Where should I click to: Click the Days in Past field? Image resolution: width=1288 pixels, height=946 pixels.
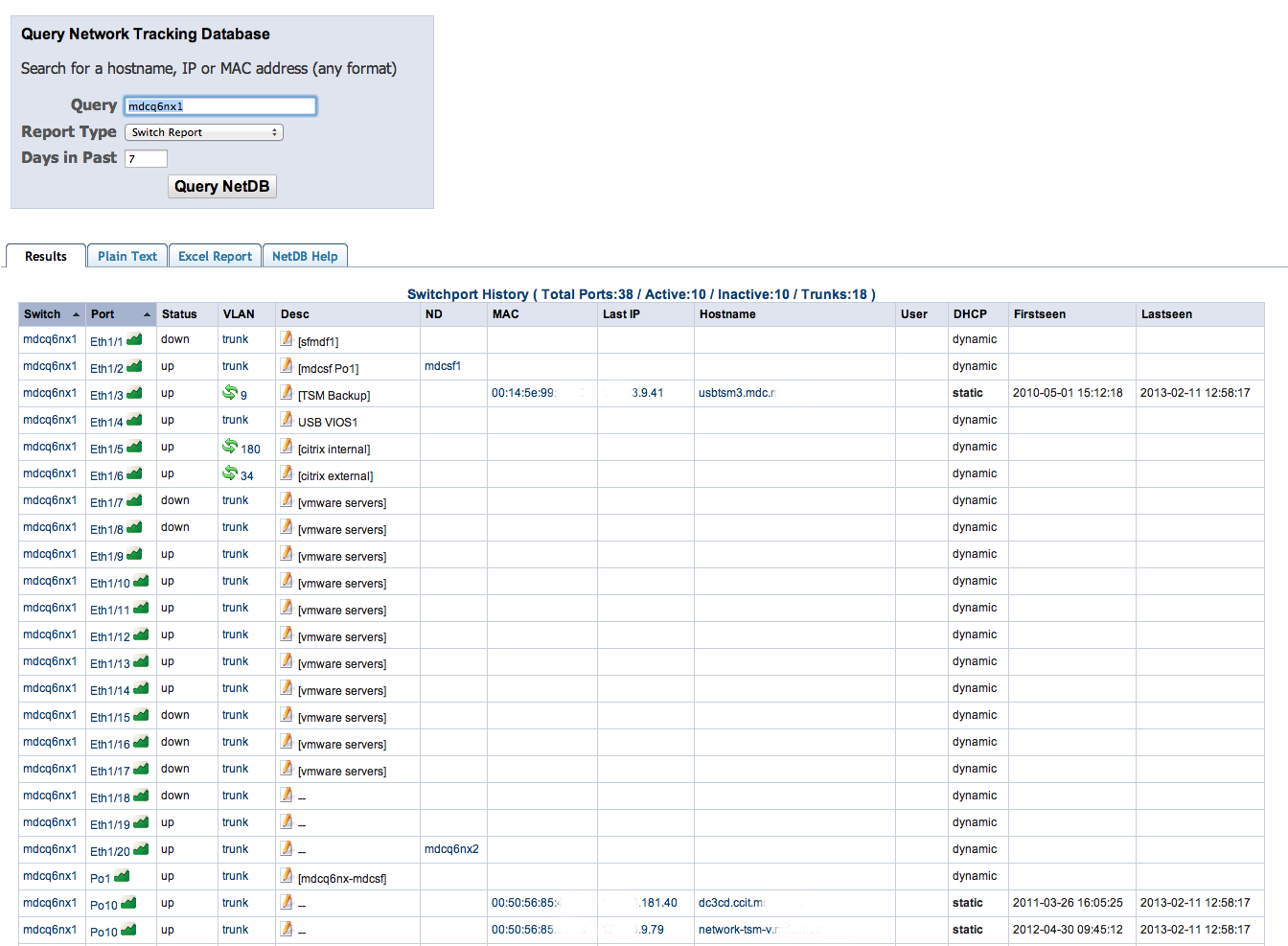(x=146, y=158)
